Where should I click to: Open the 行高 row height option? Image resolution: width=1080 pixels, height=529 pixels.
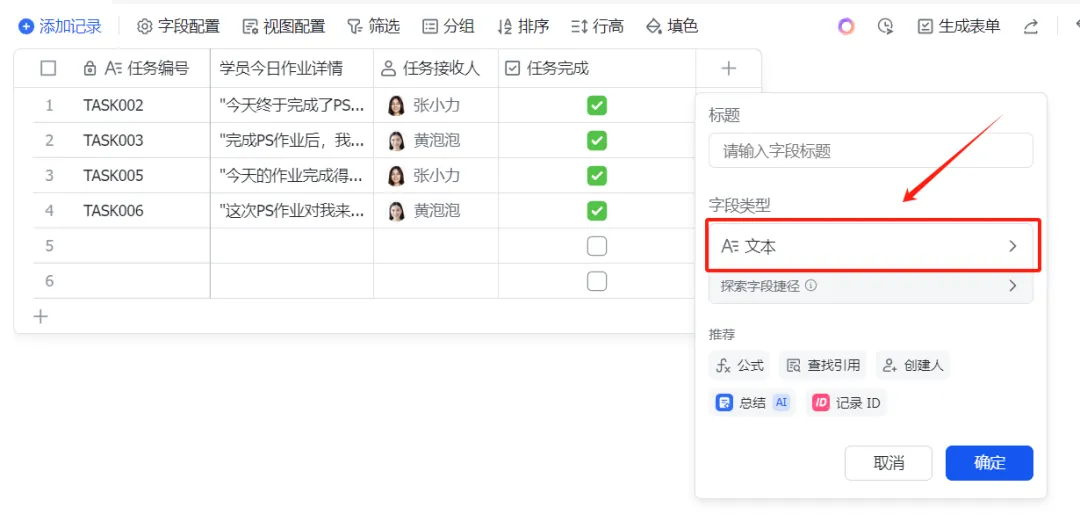(598, 27)
